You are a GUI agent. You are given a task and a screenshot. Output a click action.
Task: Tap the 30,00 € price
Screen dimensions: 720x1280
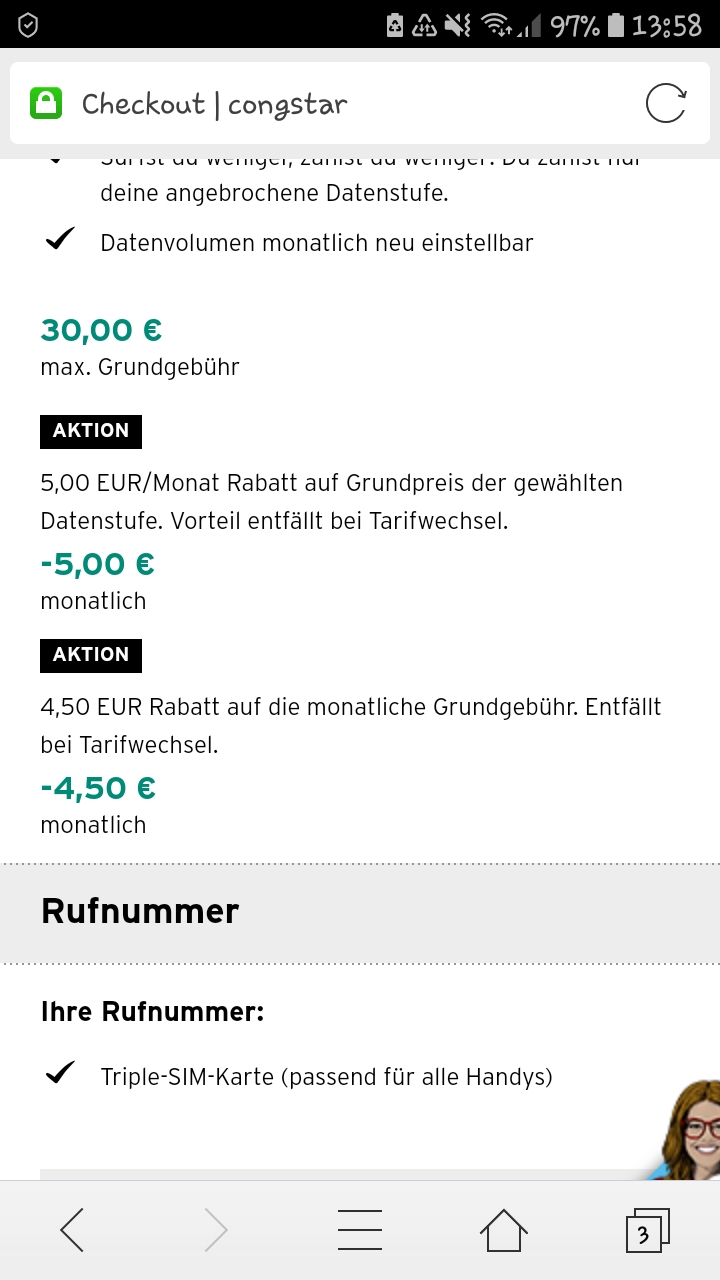click(x=101, y=329)
